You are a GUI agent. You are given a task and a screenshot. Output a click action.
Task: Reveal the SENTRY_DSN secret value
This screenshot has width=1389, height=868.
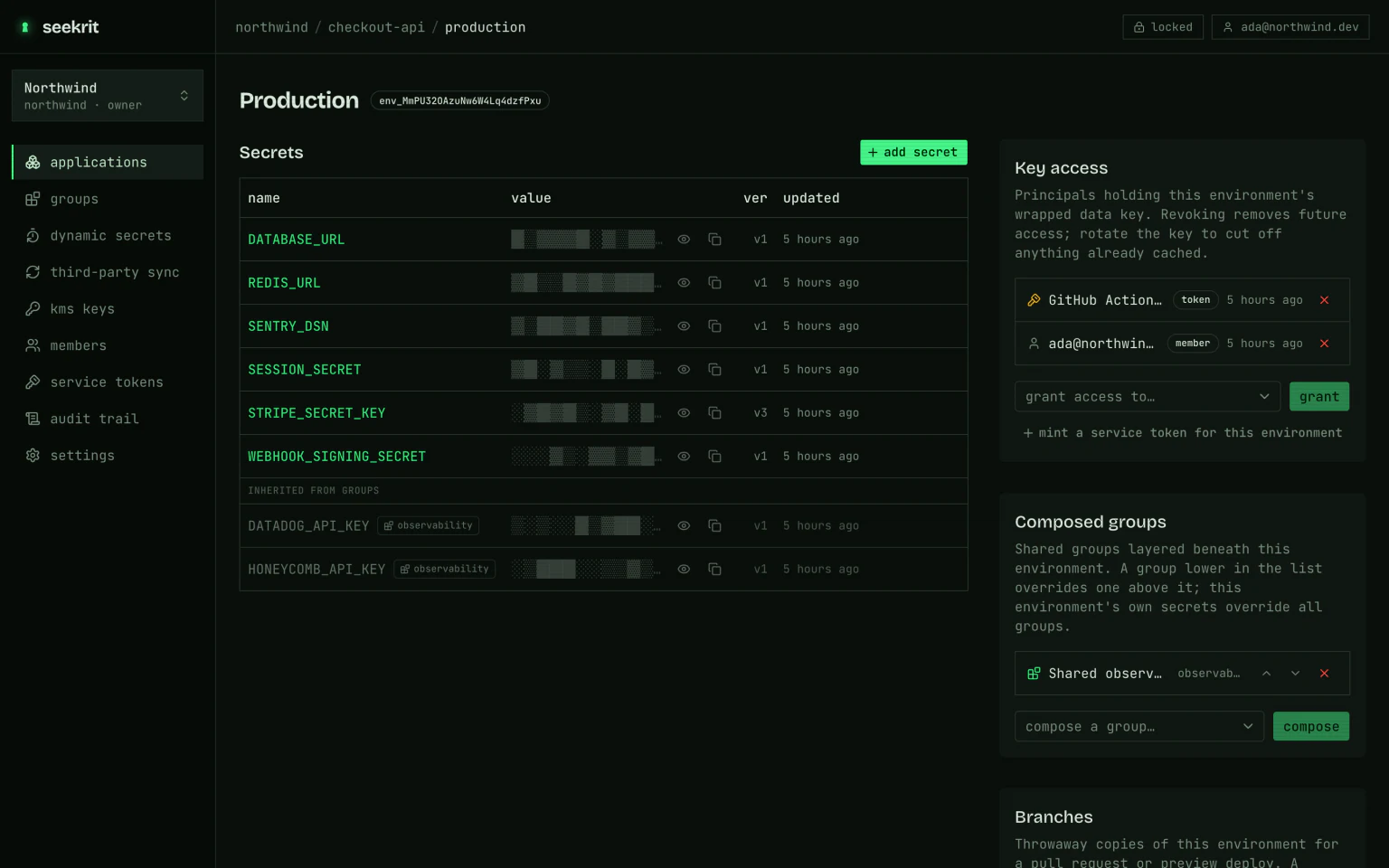(684, 326)
